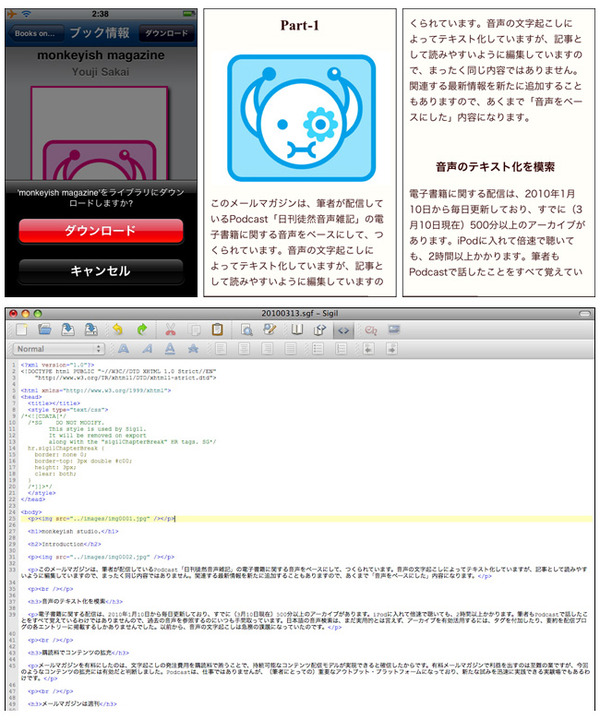Click the img0002.jpg image tag line
Screen dimensions: 600x720
point(101,557)
